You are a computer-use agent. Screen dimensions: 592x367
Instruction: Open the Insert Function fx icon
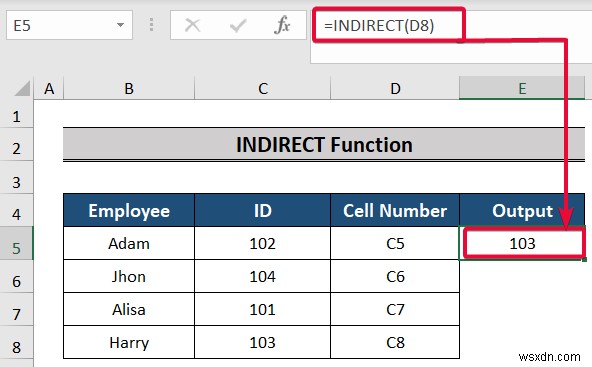tap(282, 25)
